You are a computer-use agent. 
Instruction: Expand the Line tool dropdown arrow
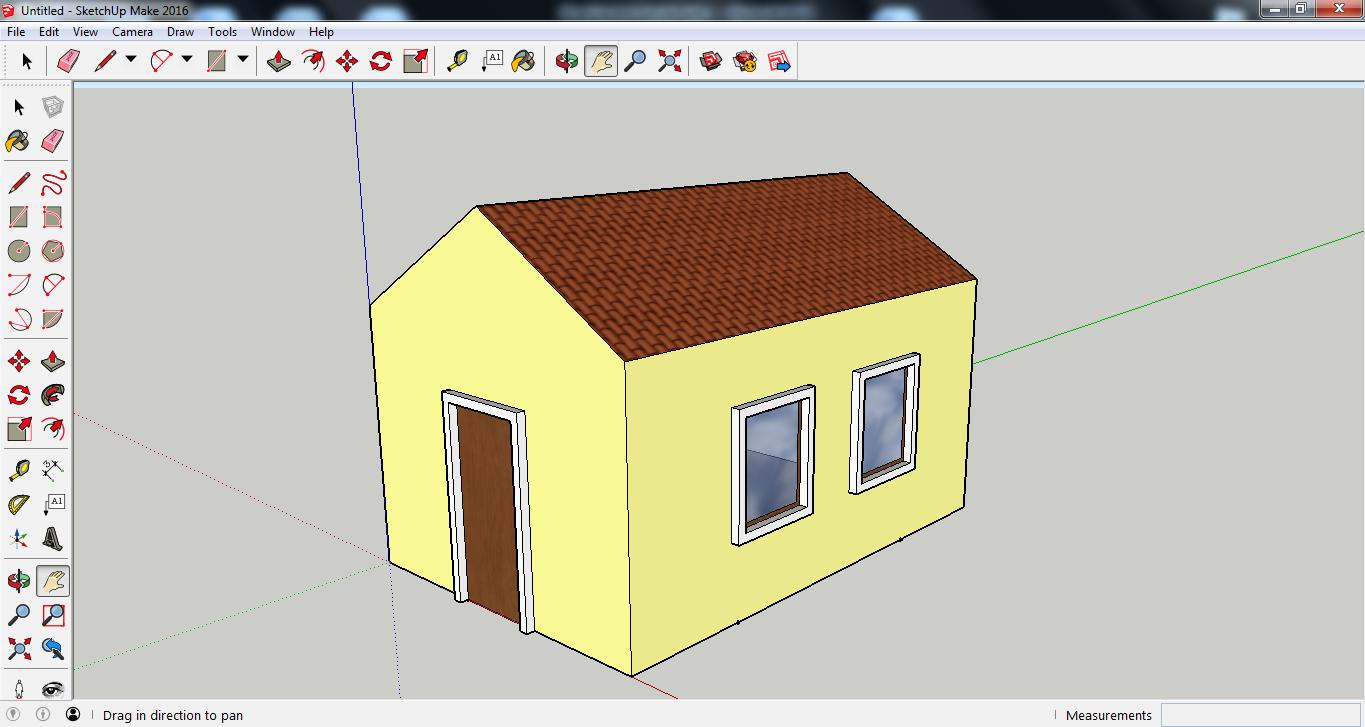point(131,60)
